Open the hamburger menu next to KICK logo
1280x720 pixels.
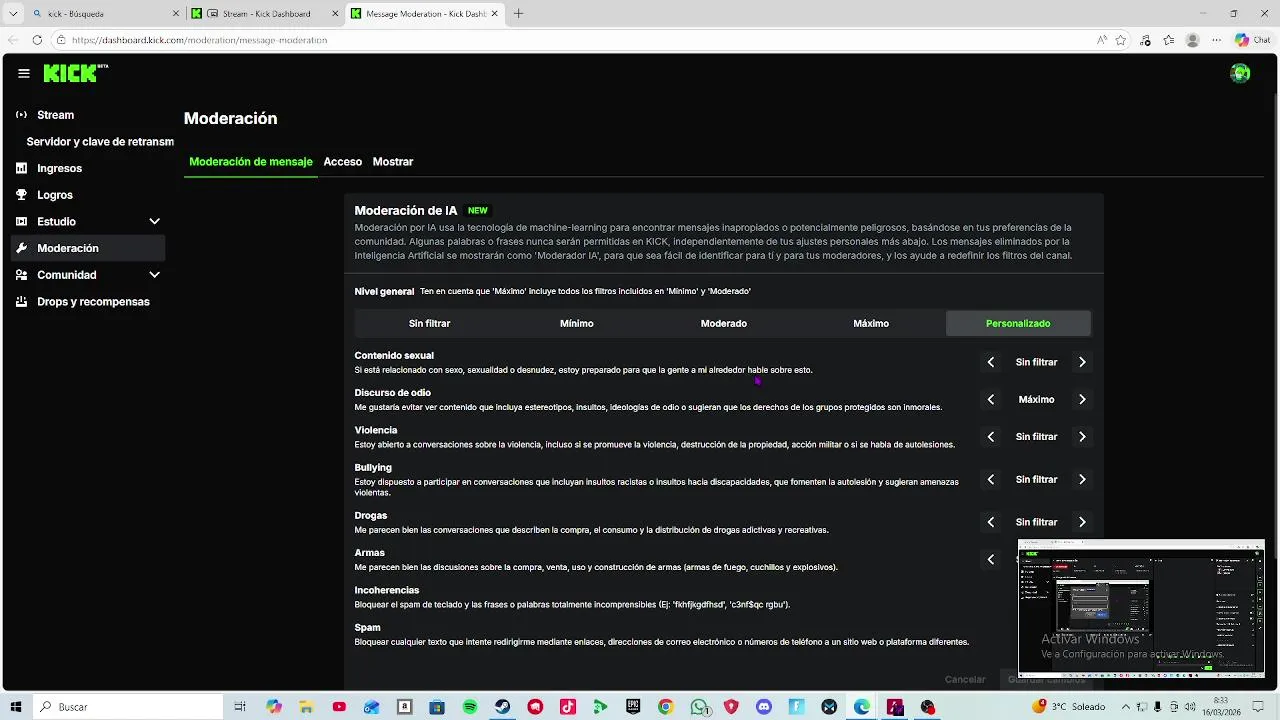pos(24,73)
